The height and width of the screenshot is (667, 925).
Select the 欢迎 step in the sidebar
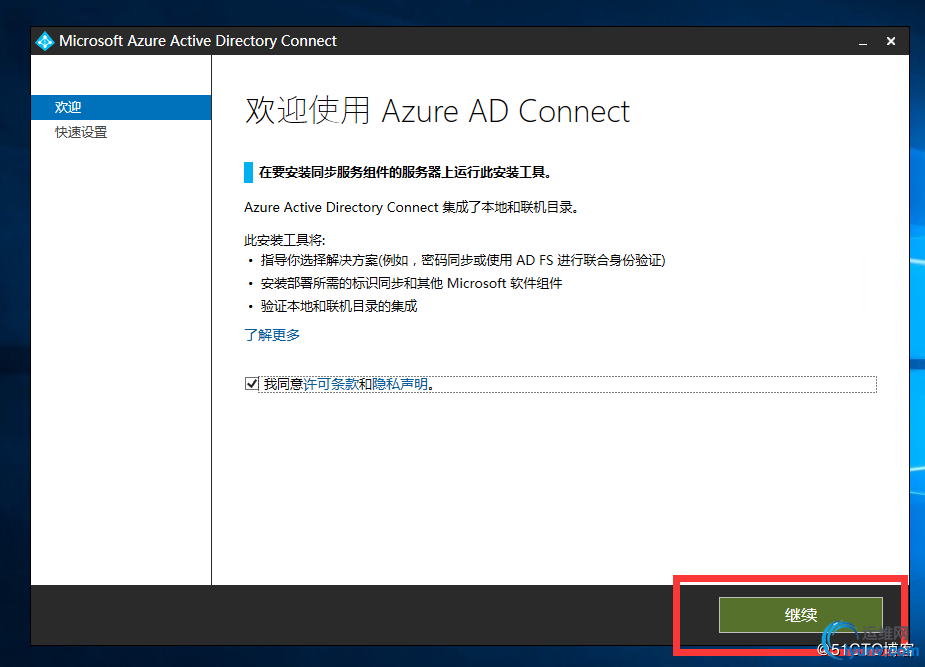(x=121, y=107)
